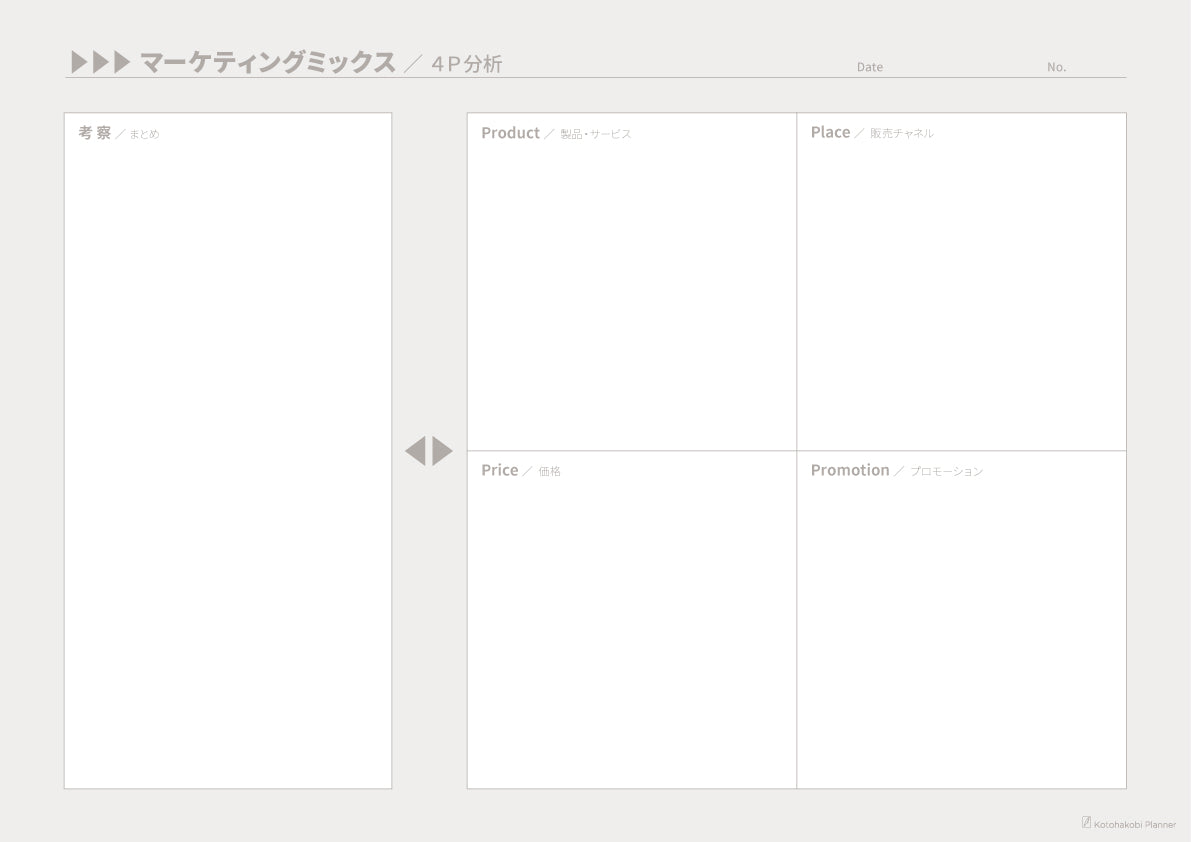Click the Price heading label
This screenshot has height=842, width=1191.
click(x=500, y=470)
